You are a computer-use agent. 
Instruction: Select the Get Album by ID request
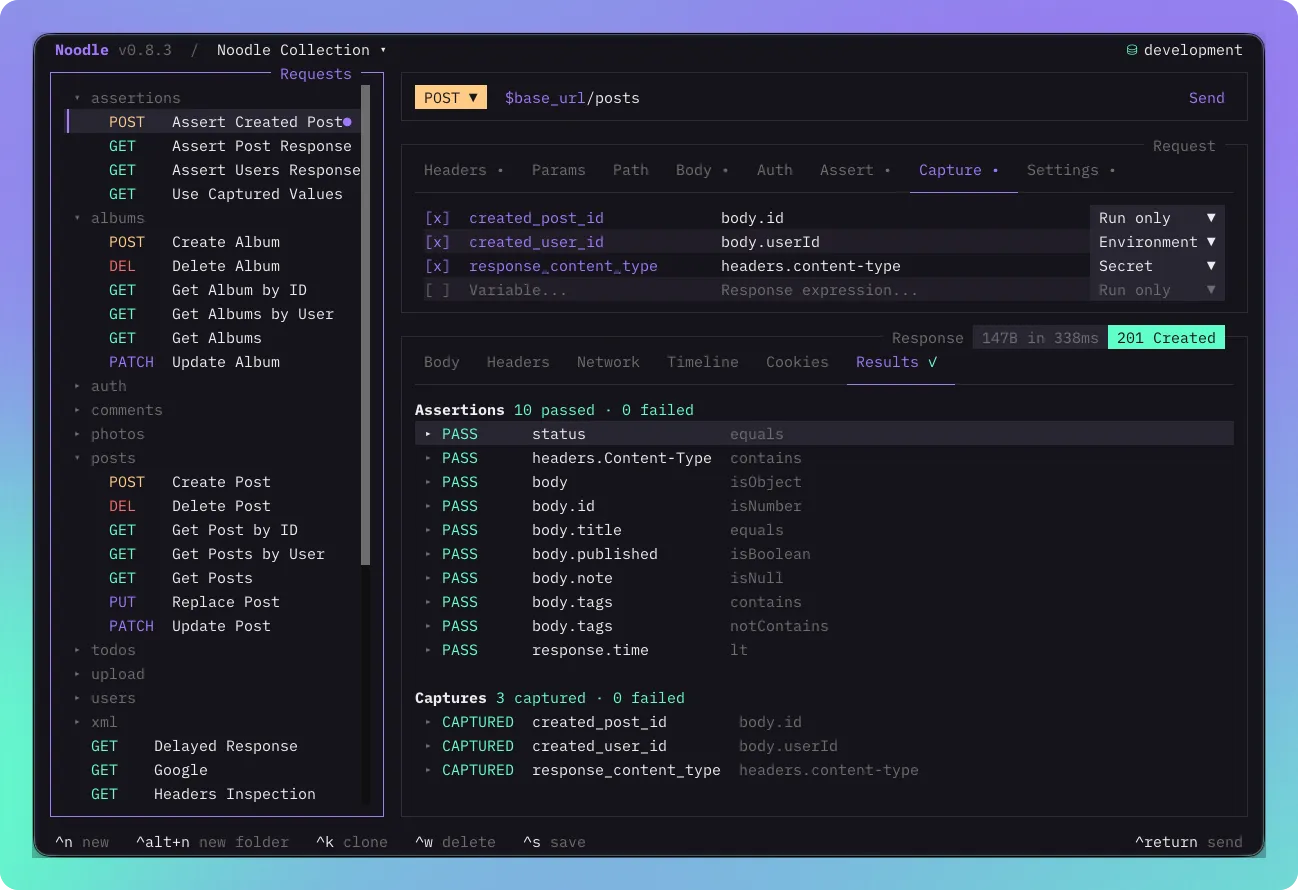click(213, 290)
